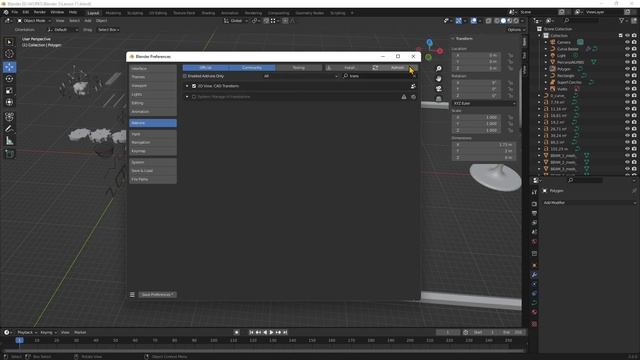Open the Options dropdown in the viewport header
The width and height of the screenshot is (640, 360).
(x=516, y=30)
